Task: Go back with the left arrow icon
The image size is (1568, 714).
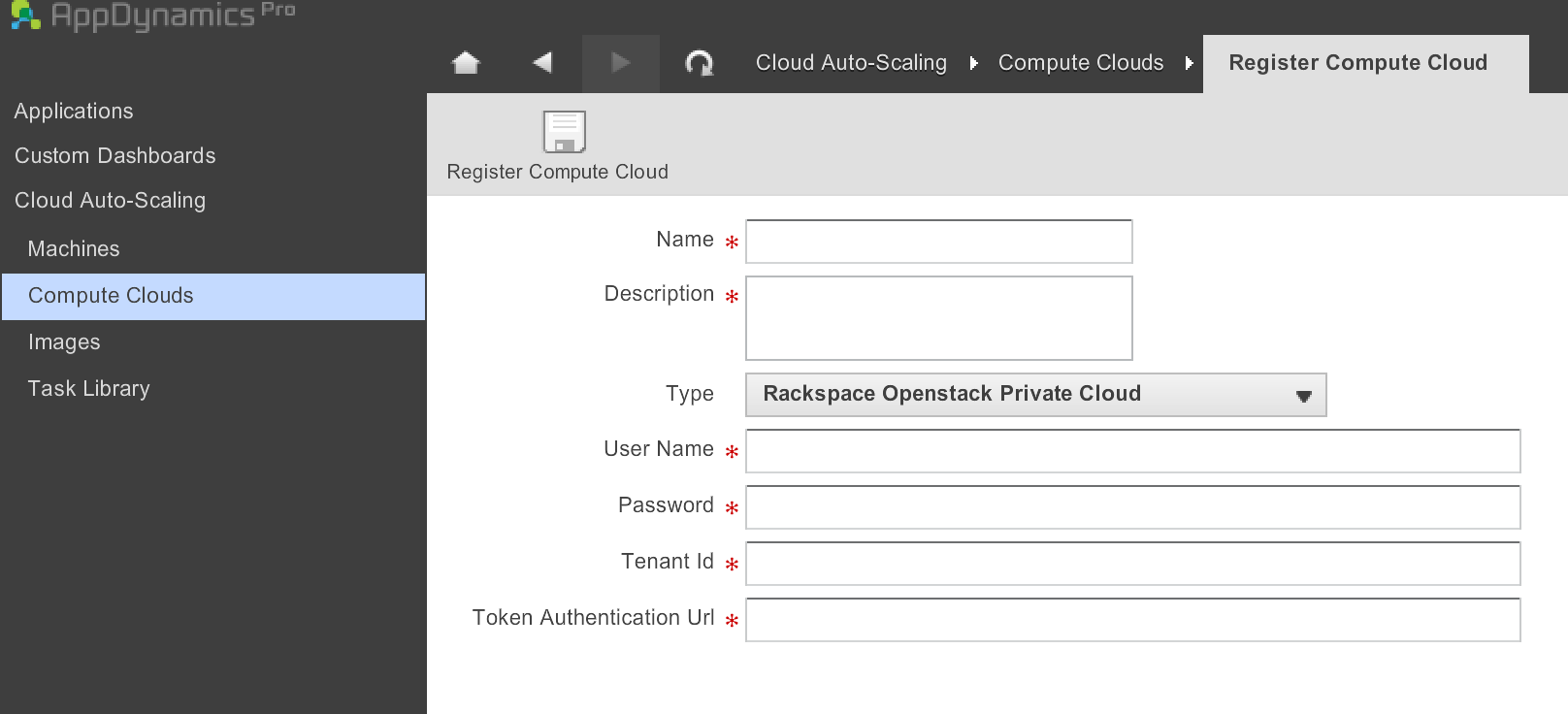Action: point(542,63)
